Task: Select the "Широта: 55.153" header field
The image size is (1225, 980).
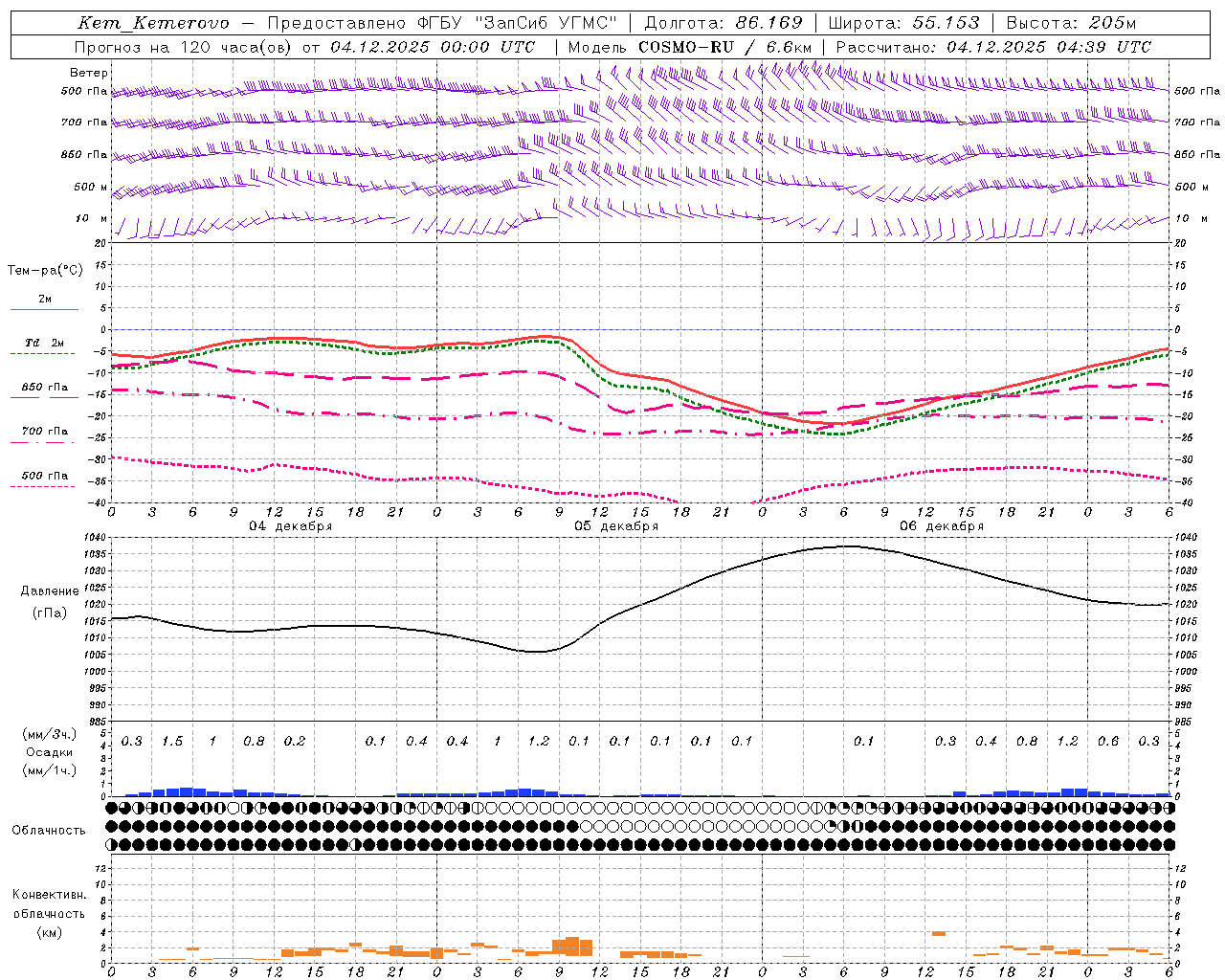Action: tap(904, 23)
